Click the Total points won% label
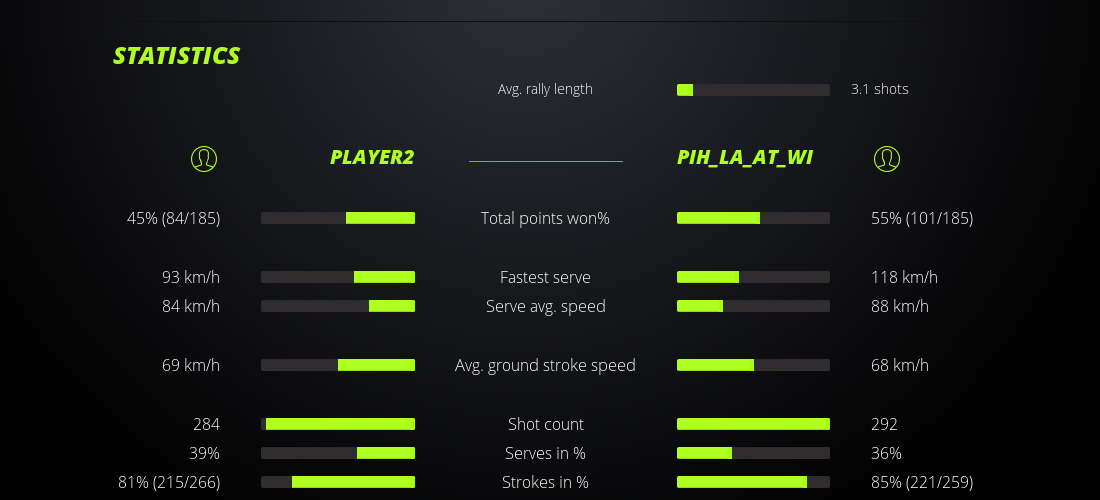The width and height of the screenshot is (1100, 500). [545, 218]
